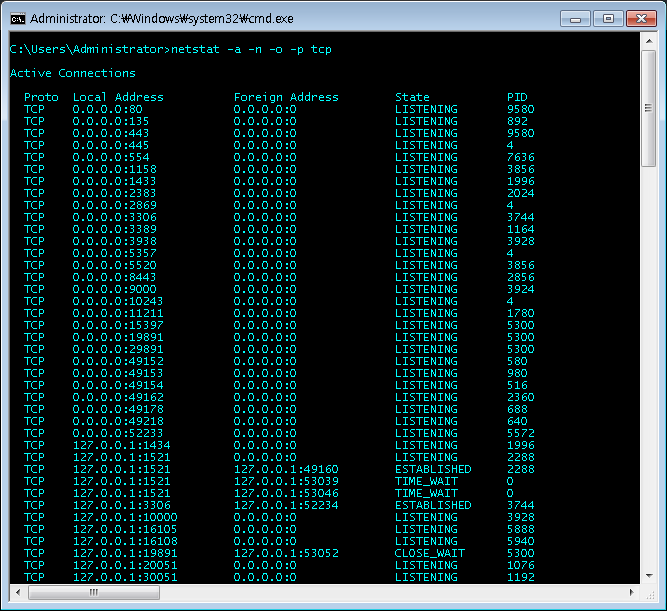Viewport: 667px width, 611px height.
Task: Click the horizontal scrollbar right arrow
Action: 632,592
